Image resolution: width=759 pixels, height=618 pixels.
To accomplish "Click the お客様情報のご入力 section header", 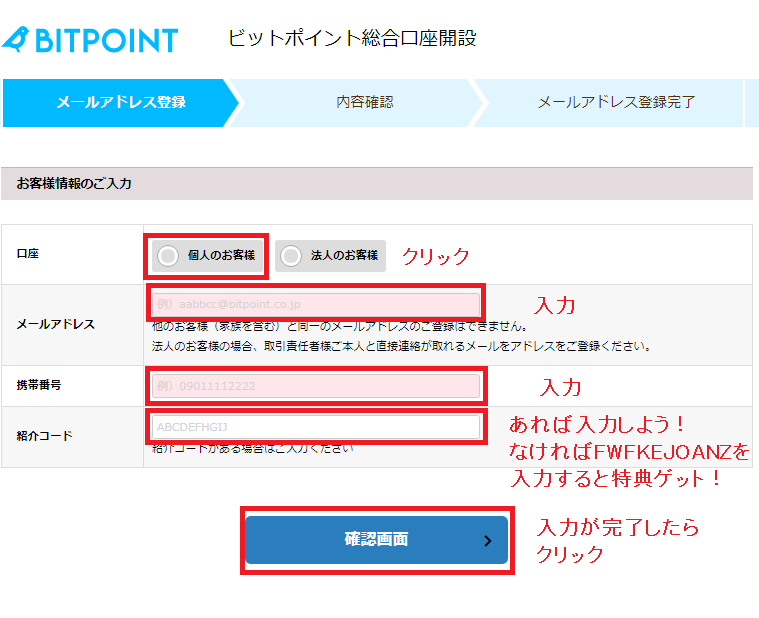I will pyautogui.click(x=74, y=184).
